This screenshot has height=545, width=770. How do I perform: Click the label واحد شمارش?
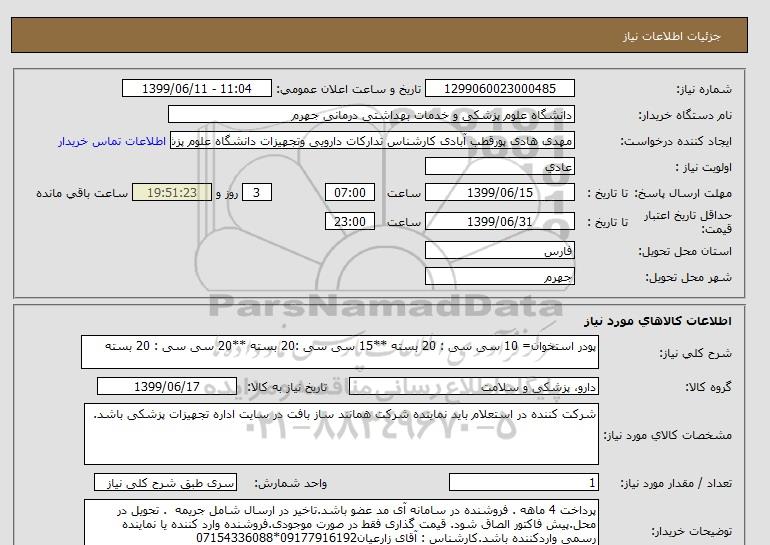click(291, 484)
